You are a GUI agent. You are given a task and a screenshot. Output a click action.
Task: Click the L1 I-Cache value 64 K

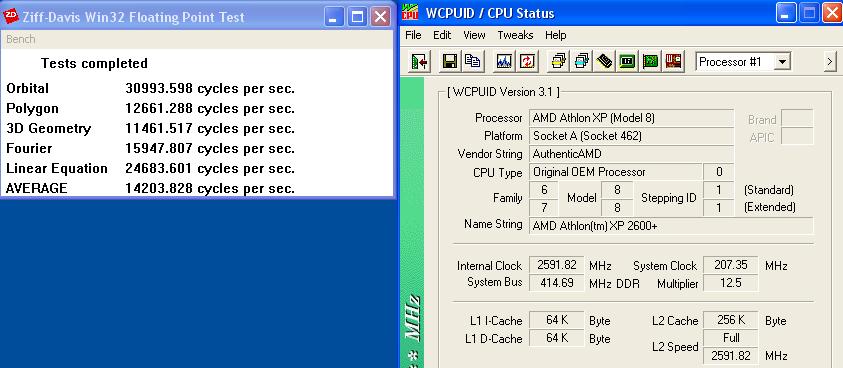tap(556, 320)
